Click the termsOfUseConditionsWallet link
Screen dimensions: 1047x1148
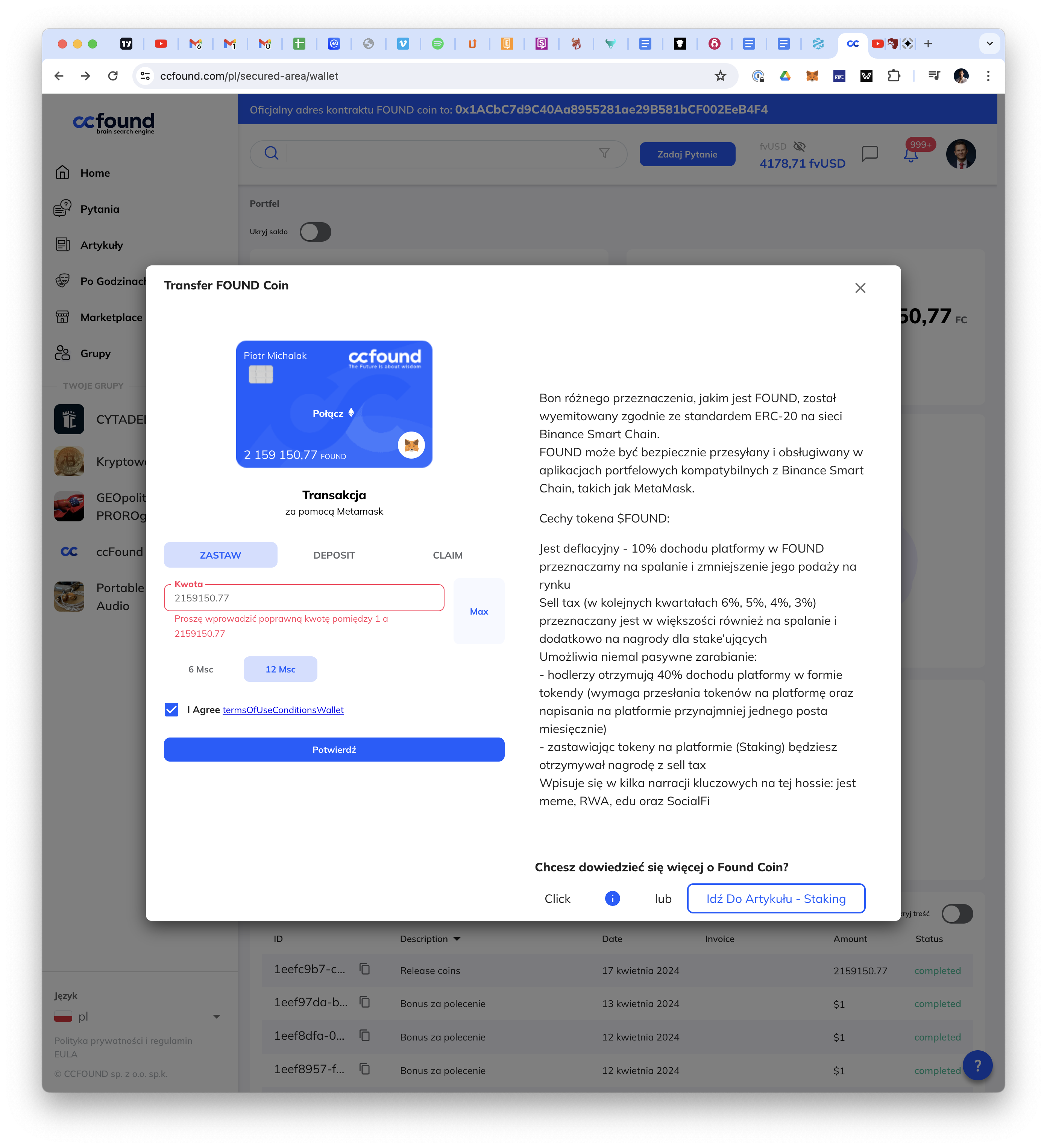click(x=283, y=709)
